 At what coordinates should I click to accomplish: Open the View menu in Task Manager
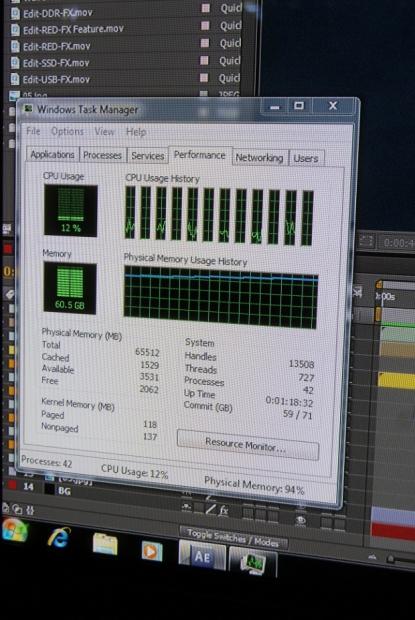click(104, 132)
